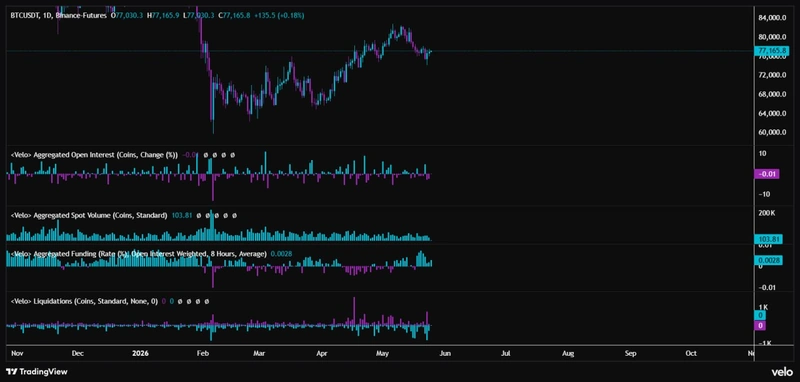Click the purple liquidations 0 value tag

[760, 325]
